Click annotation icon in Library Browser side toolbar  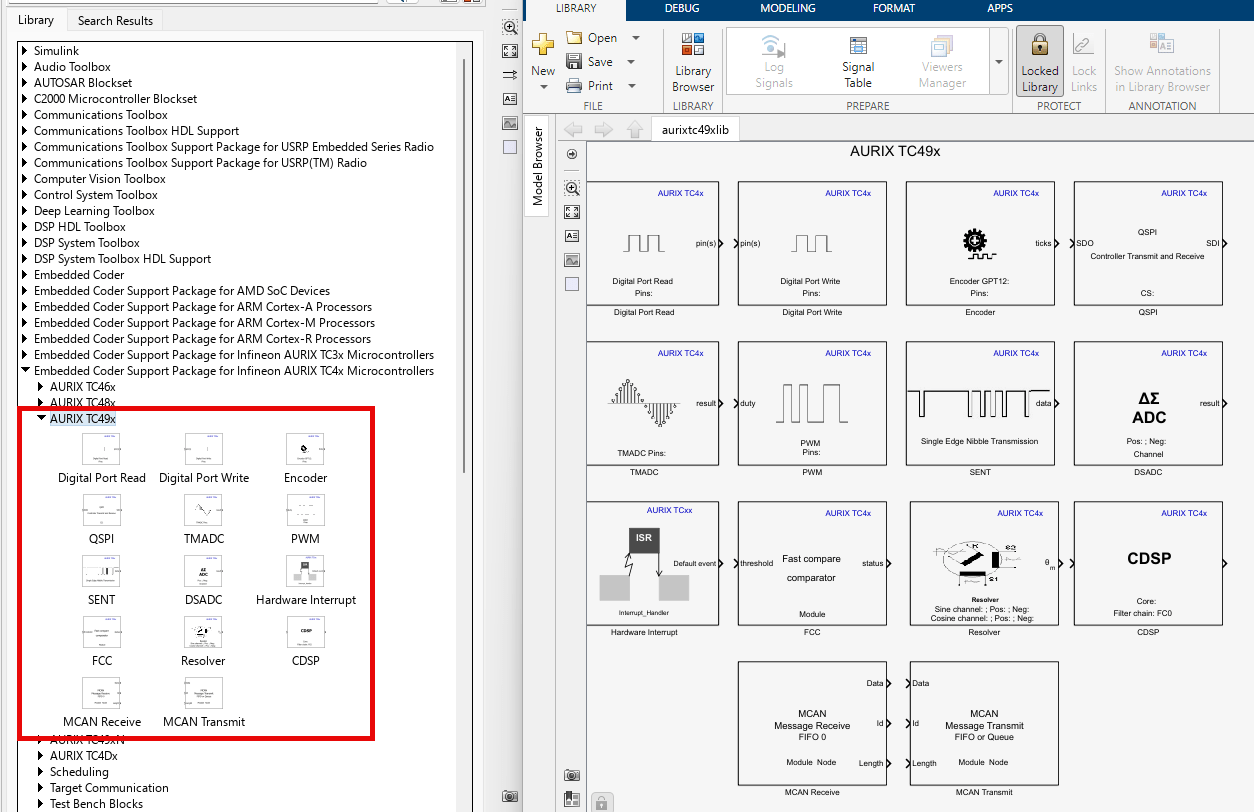point(510,99)
